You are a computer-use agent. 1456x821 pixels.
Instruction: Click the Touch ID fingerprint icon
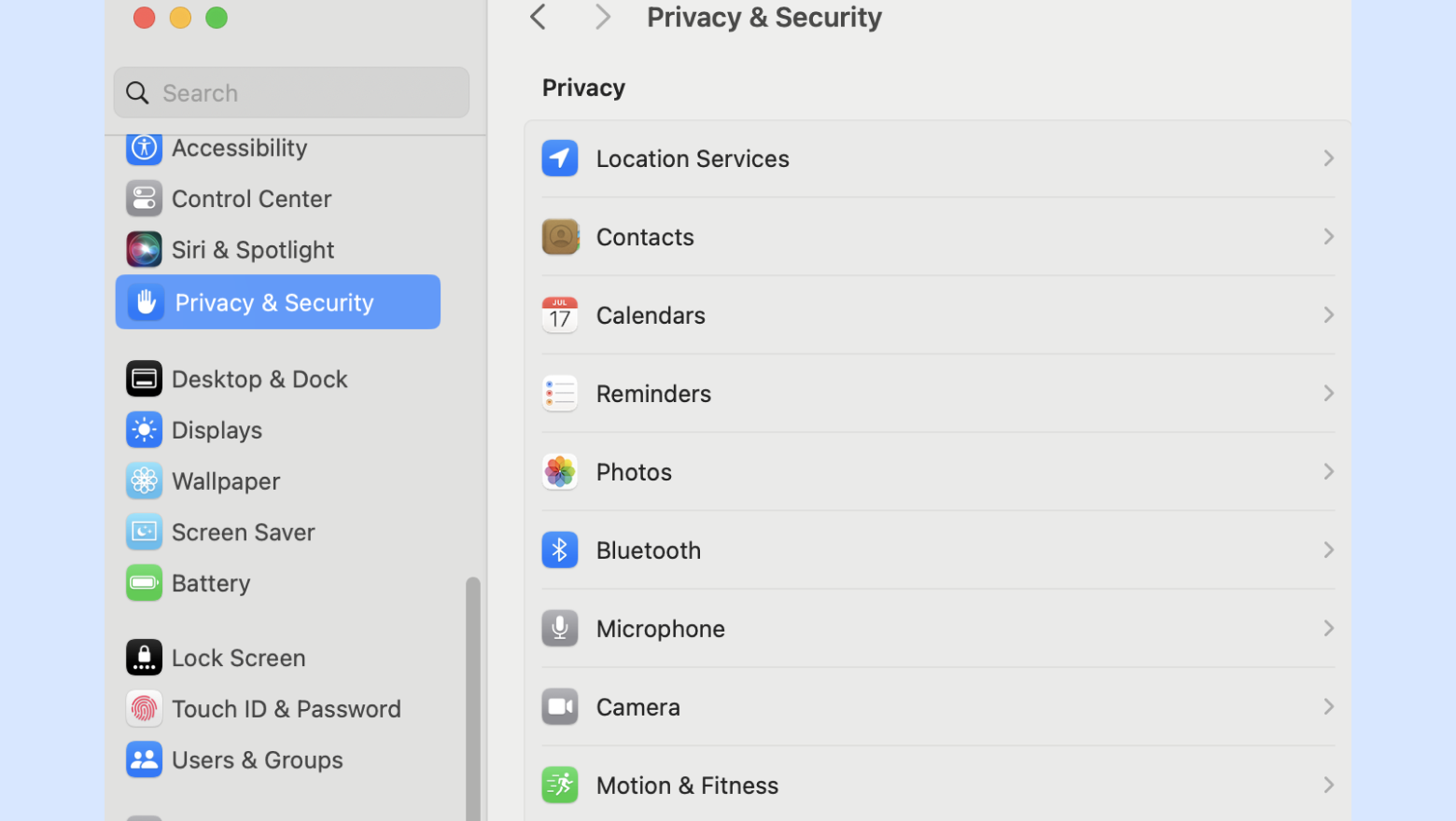pyautogui.click(x=144, y=709)
